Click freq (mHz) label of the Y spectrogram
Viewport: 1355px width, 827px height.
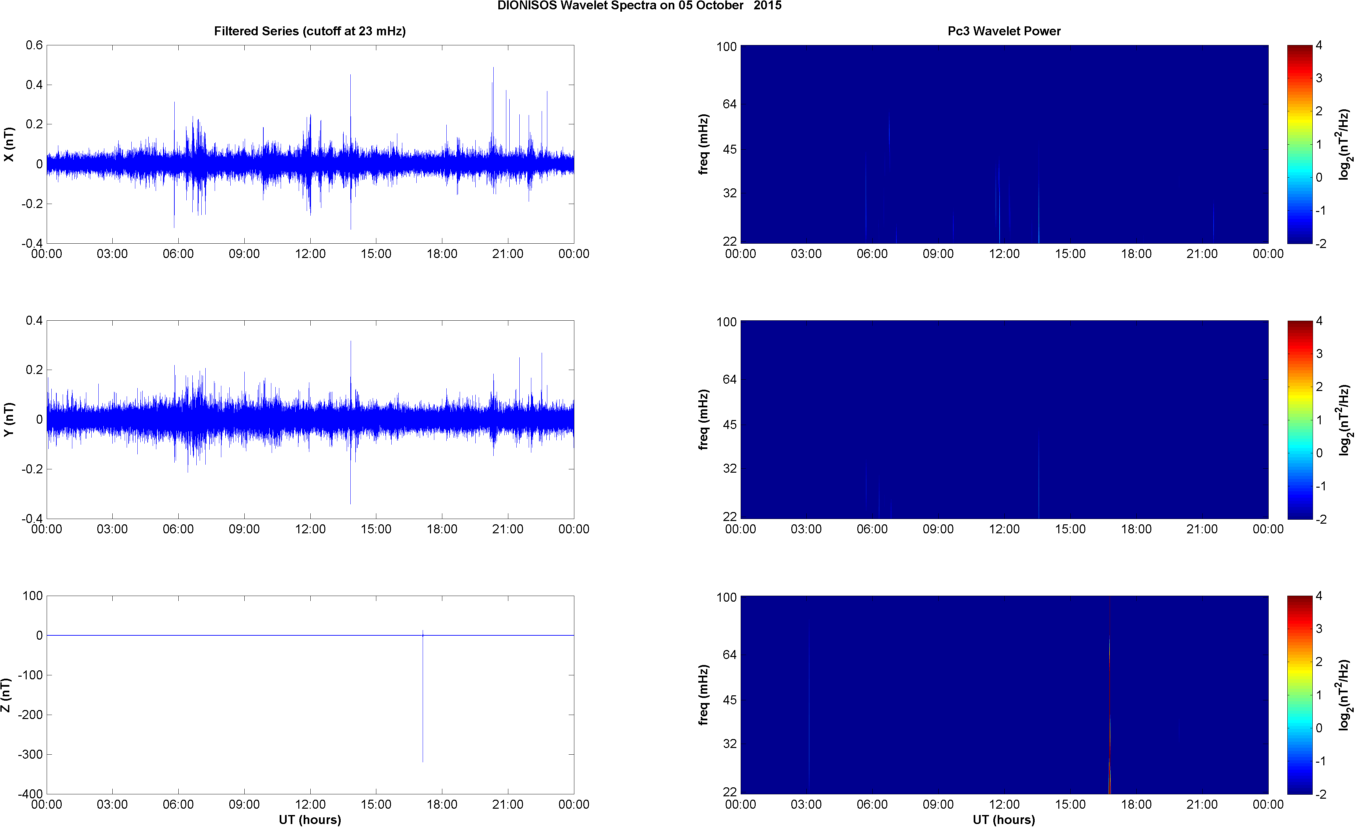703,420
